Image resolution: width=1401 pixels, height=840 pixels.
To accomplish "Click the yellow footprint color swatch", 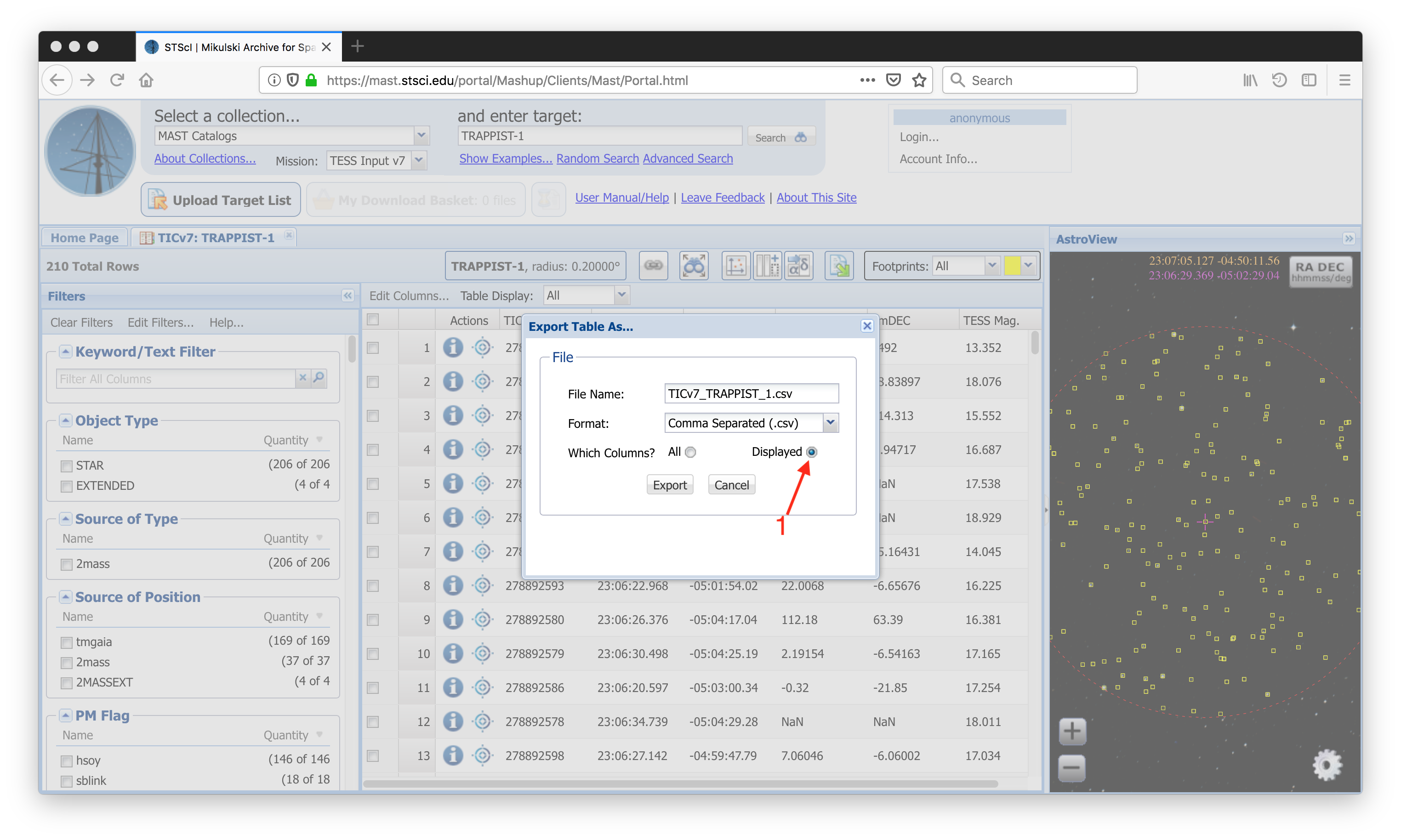I will pos(1012,266).
